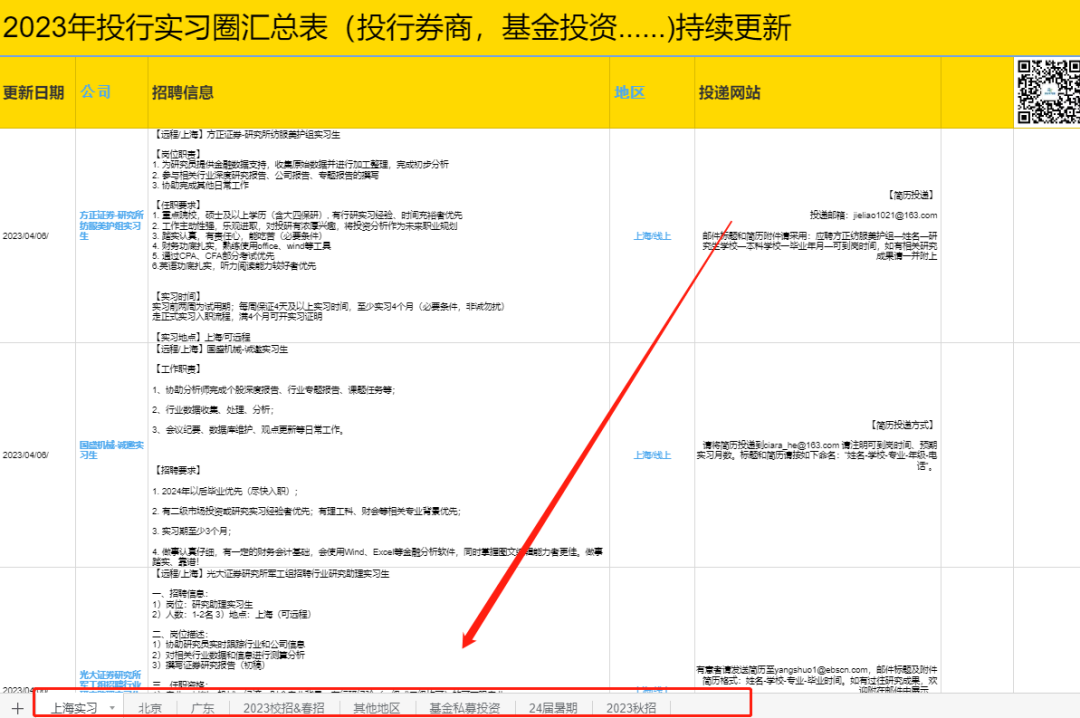This screenshot has height=718, width=1080.
Task: Add a new sheet with the plus icon
Action: pos(17,708)
